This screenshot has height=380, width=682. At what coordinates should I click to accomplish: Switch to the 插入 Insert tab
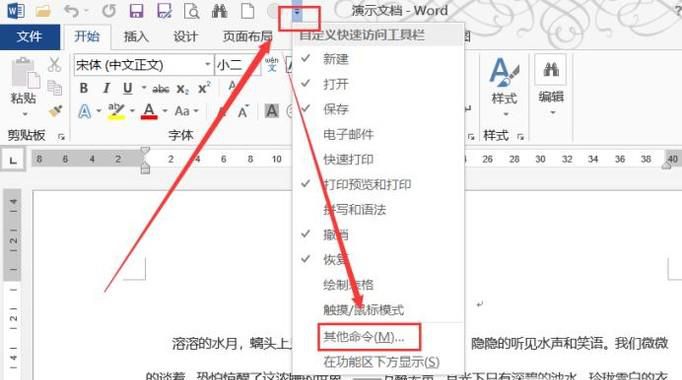tap(136, 37)
